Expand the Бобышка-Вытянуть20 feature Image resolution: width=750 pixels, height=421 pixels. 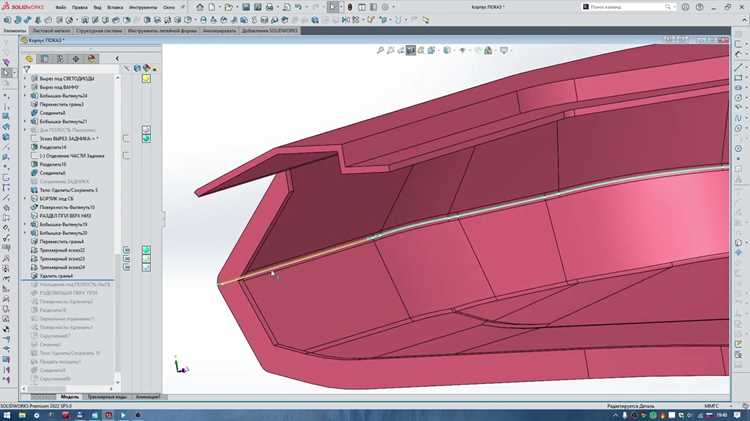coord(25,233)
